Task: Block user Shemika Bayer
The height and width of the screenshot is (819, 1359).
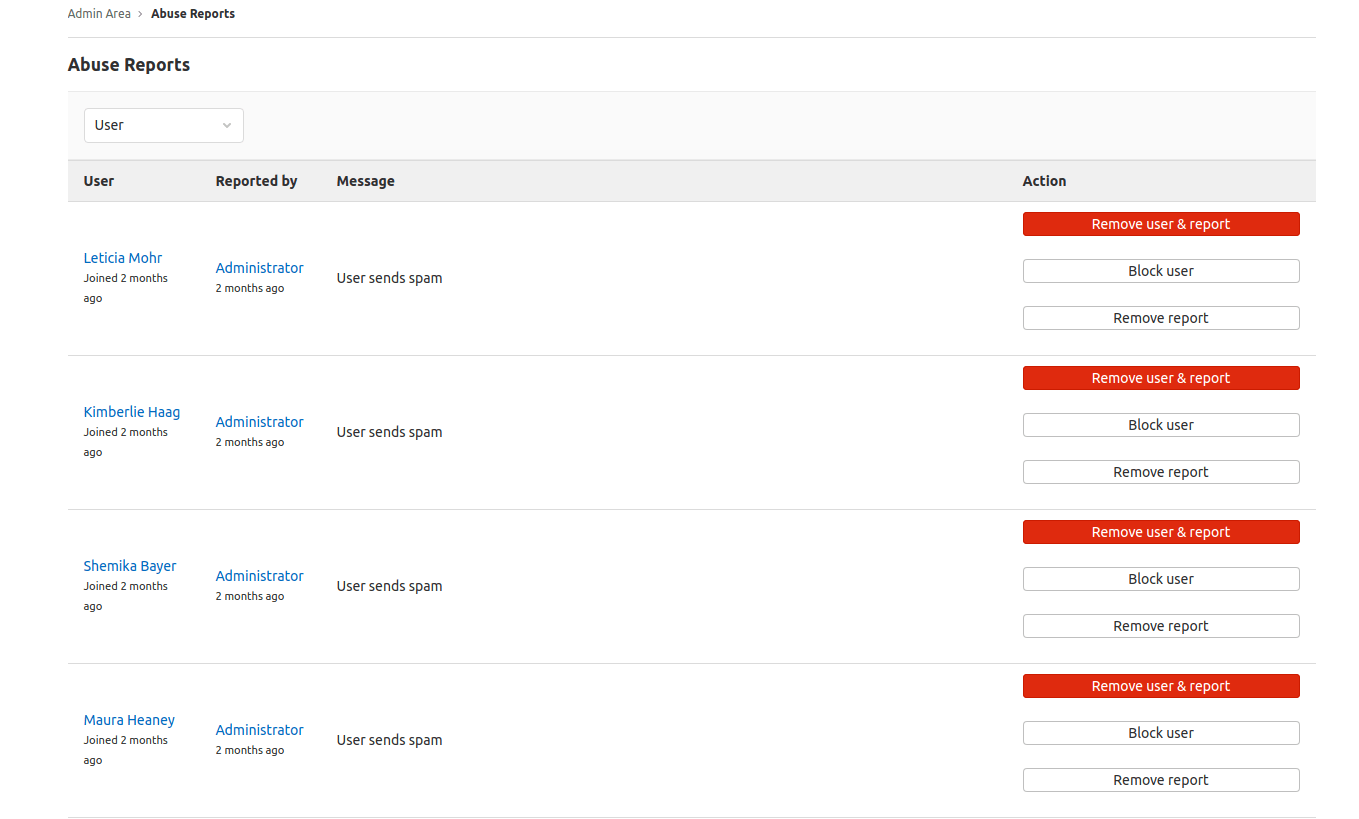Action: pos(1160,578)
